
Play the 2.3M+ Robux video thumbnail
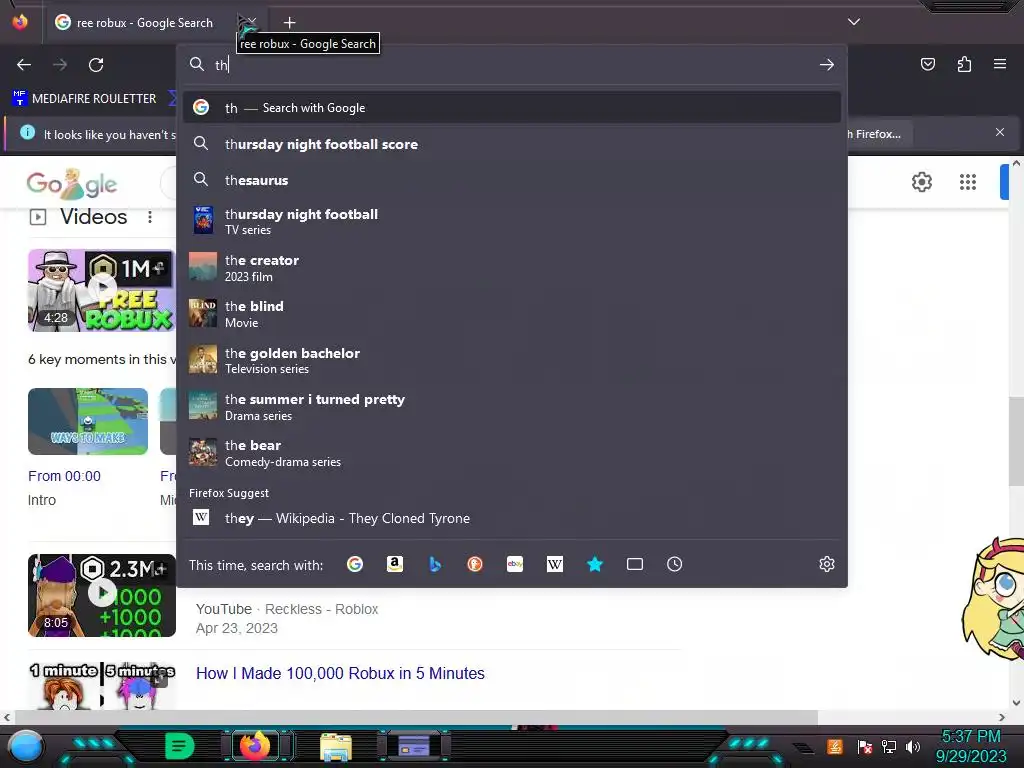102,595
